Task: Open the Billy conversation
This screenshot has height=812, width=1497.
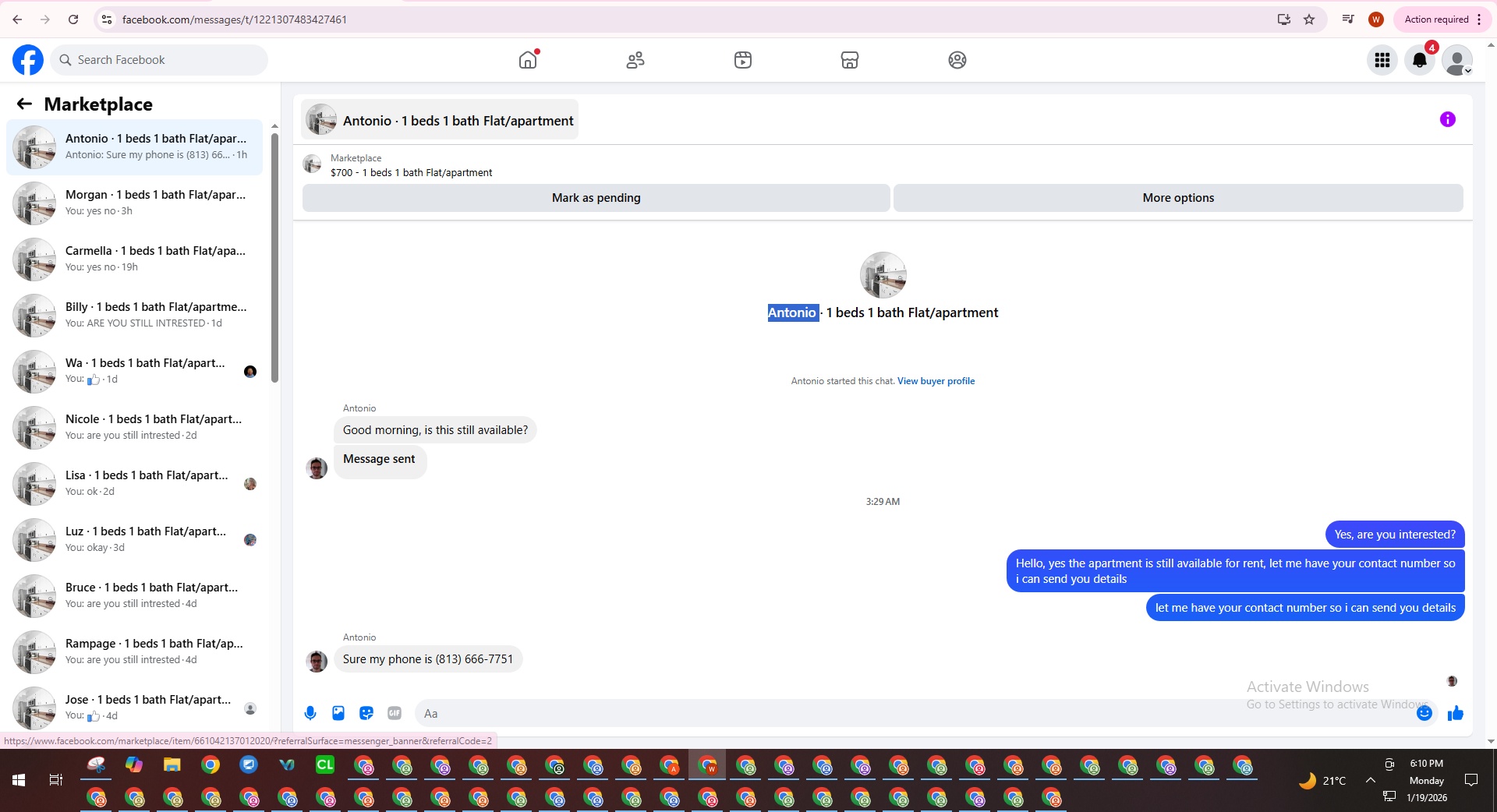Action: click(x=134, y=315)
